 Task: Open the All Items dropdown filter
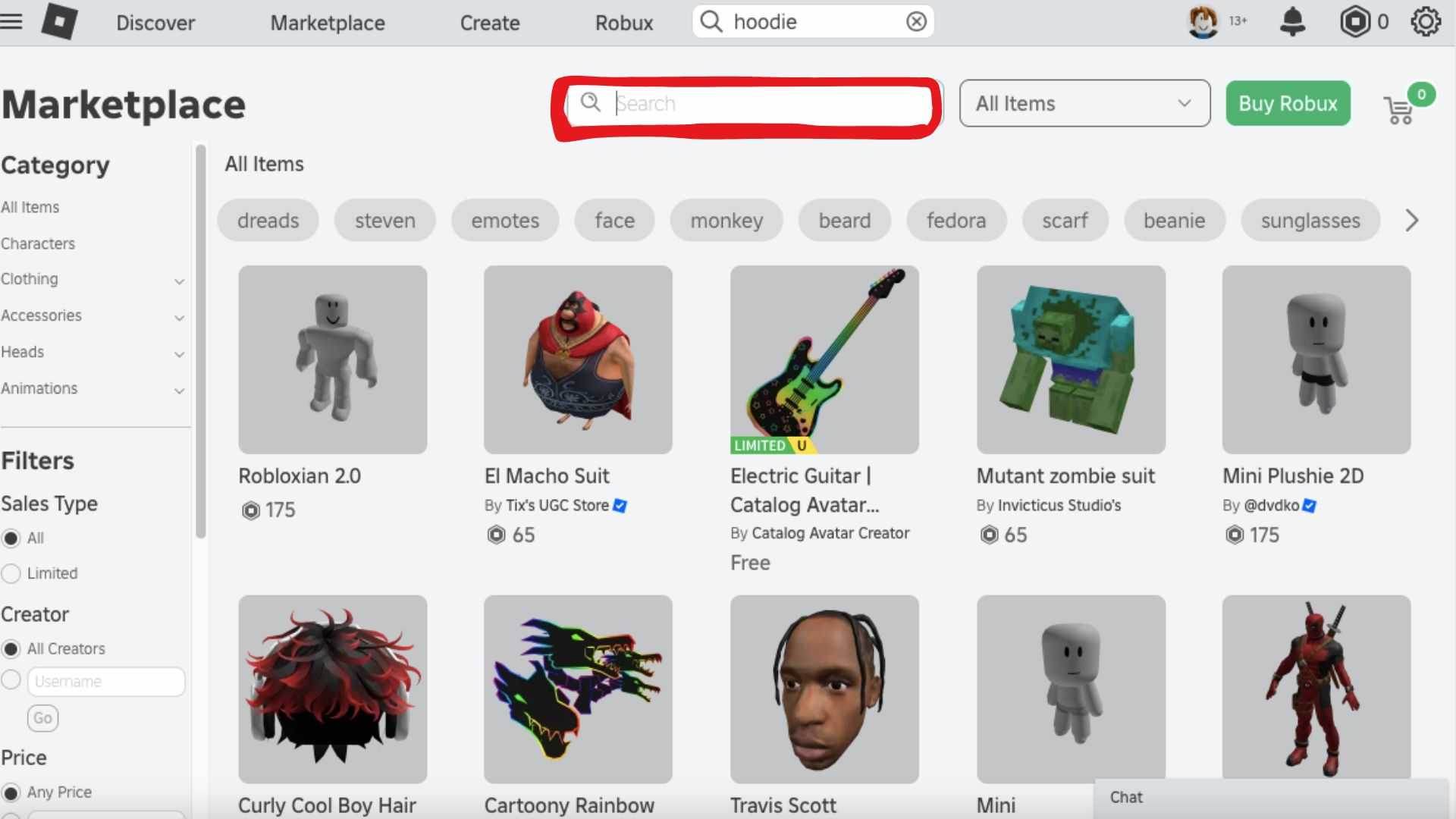(x=1084, y=103)
